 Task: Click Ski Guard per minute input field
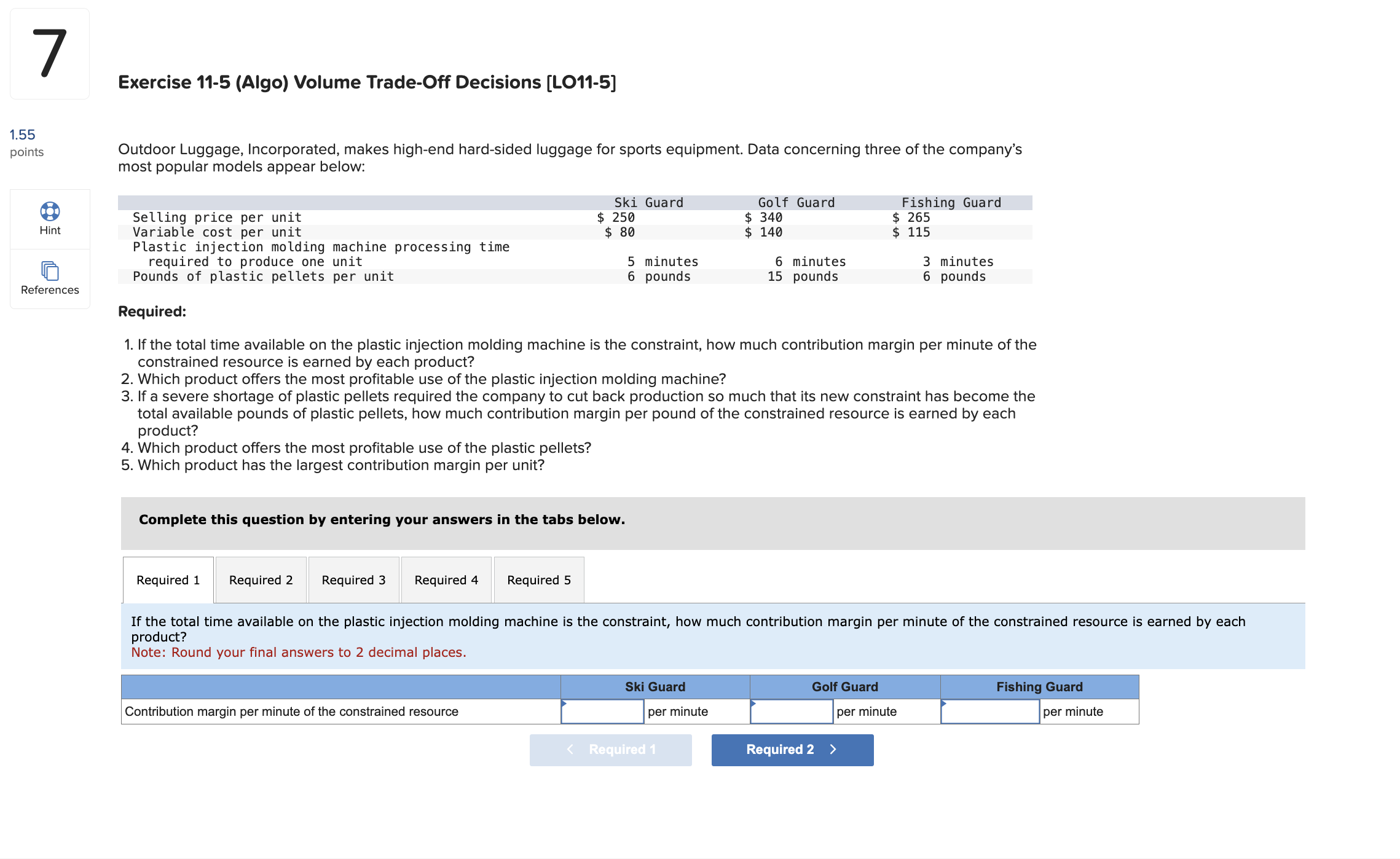(602, 712)
